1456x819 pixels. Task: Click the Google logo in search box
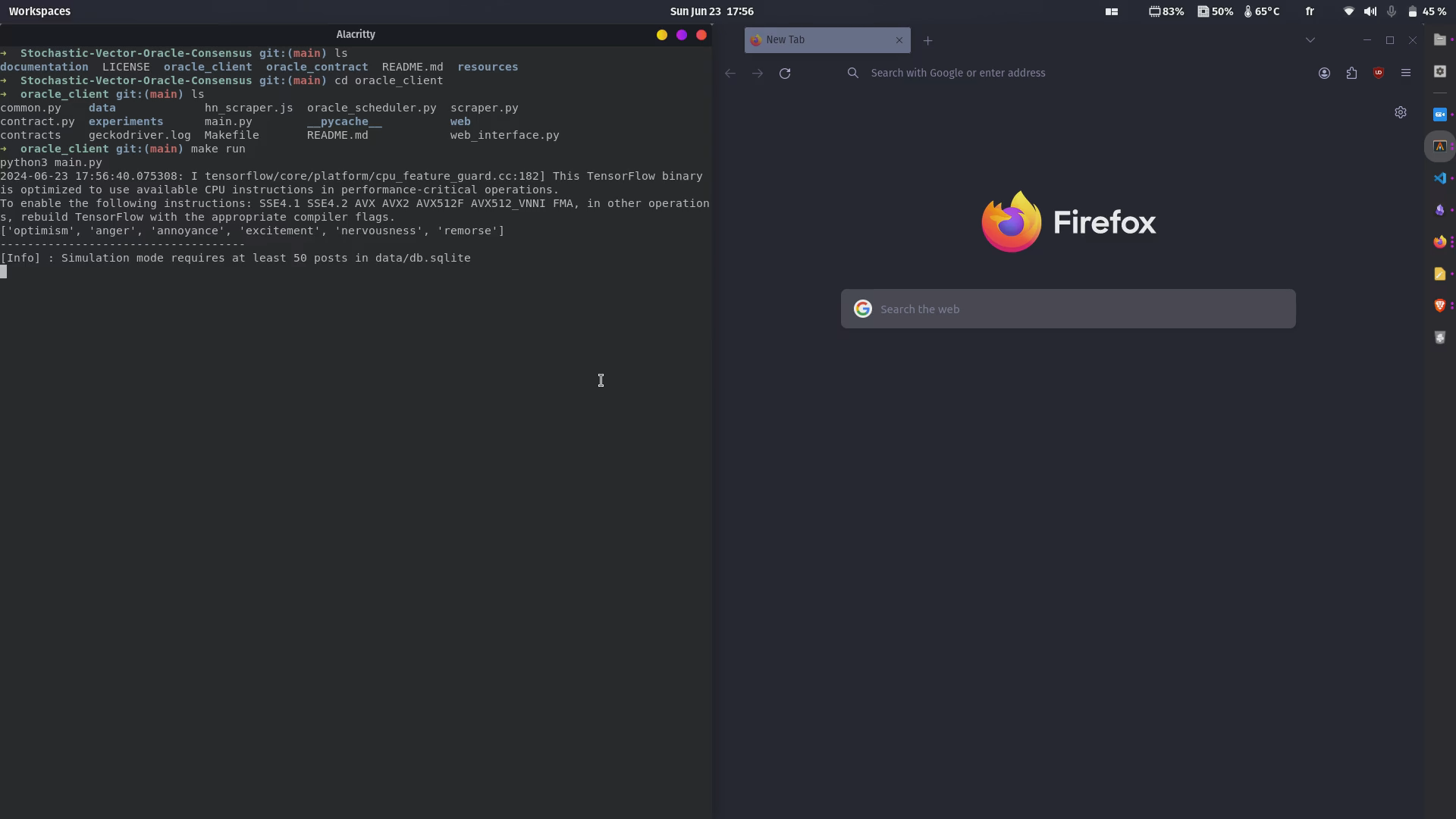pos(862,309)
